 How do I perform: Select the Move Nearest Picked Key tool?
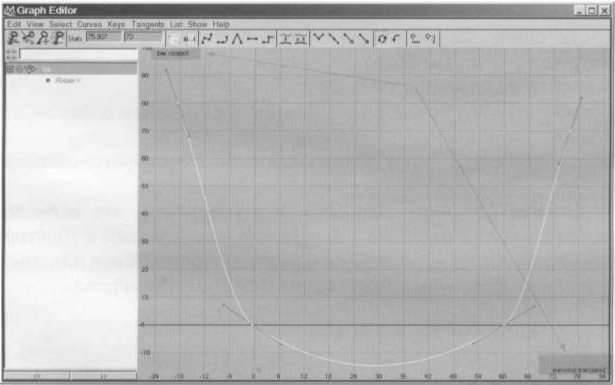pyautogui.click(x=14, y=38)
